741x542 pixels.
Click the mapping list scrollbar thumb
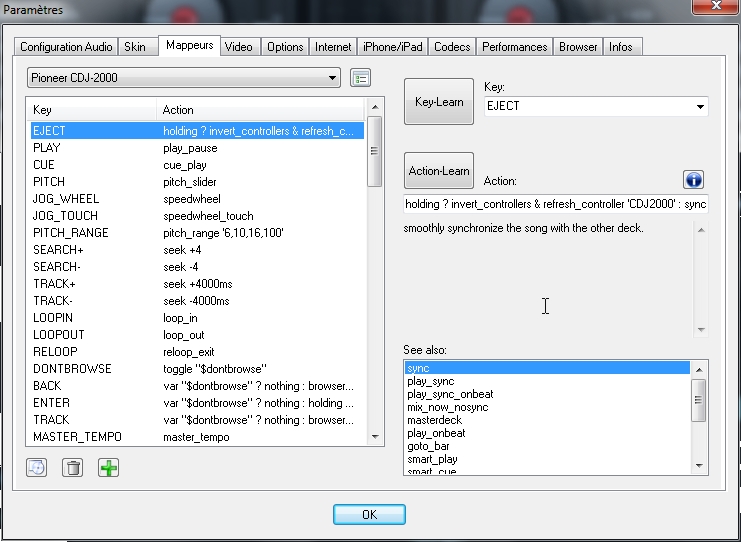374,151
